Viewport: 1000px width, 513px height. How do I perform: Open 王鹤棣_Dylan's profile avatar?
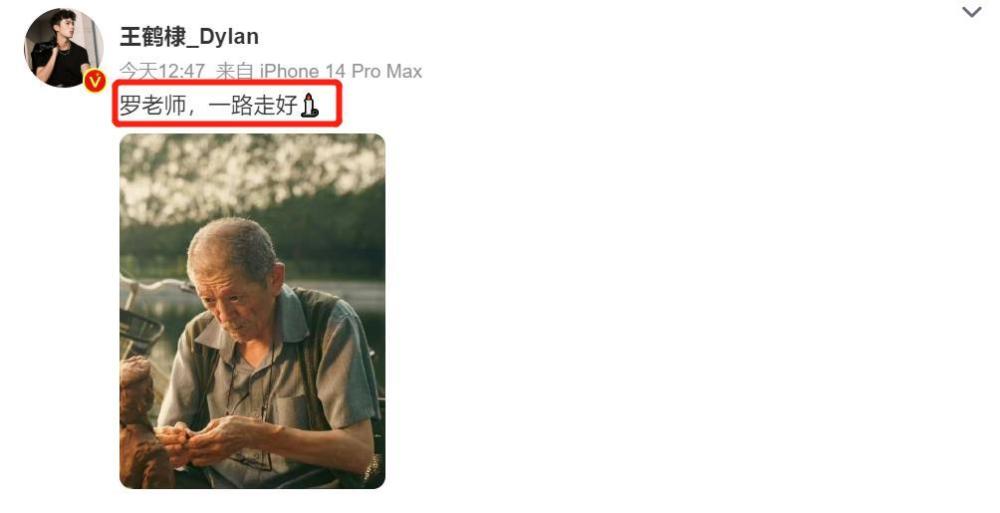(63, 48)
